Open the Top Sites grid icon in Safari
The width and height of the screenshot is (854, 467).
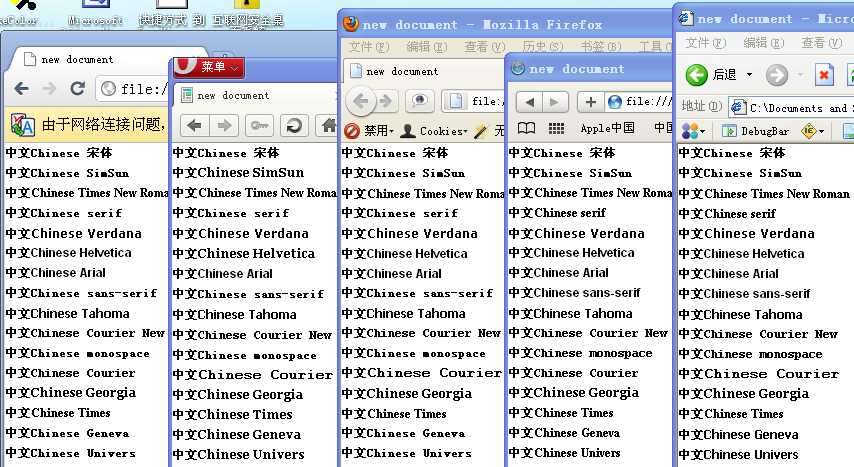pyautogui.click(x=556, y=128)
